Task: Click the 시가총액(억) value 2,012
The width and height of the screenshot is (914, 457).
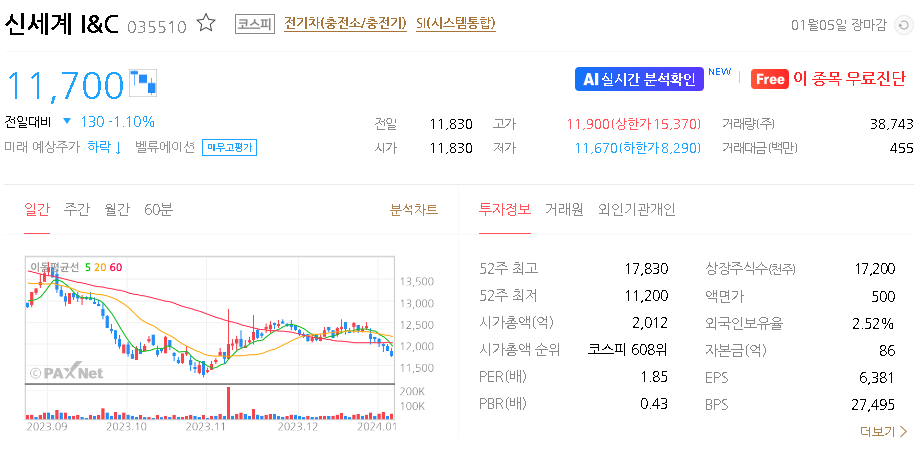Action: pos(649,322)
